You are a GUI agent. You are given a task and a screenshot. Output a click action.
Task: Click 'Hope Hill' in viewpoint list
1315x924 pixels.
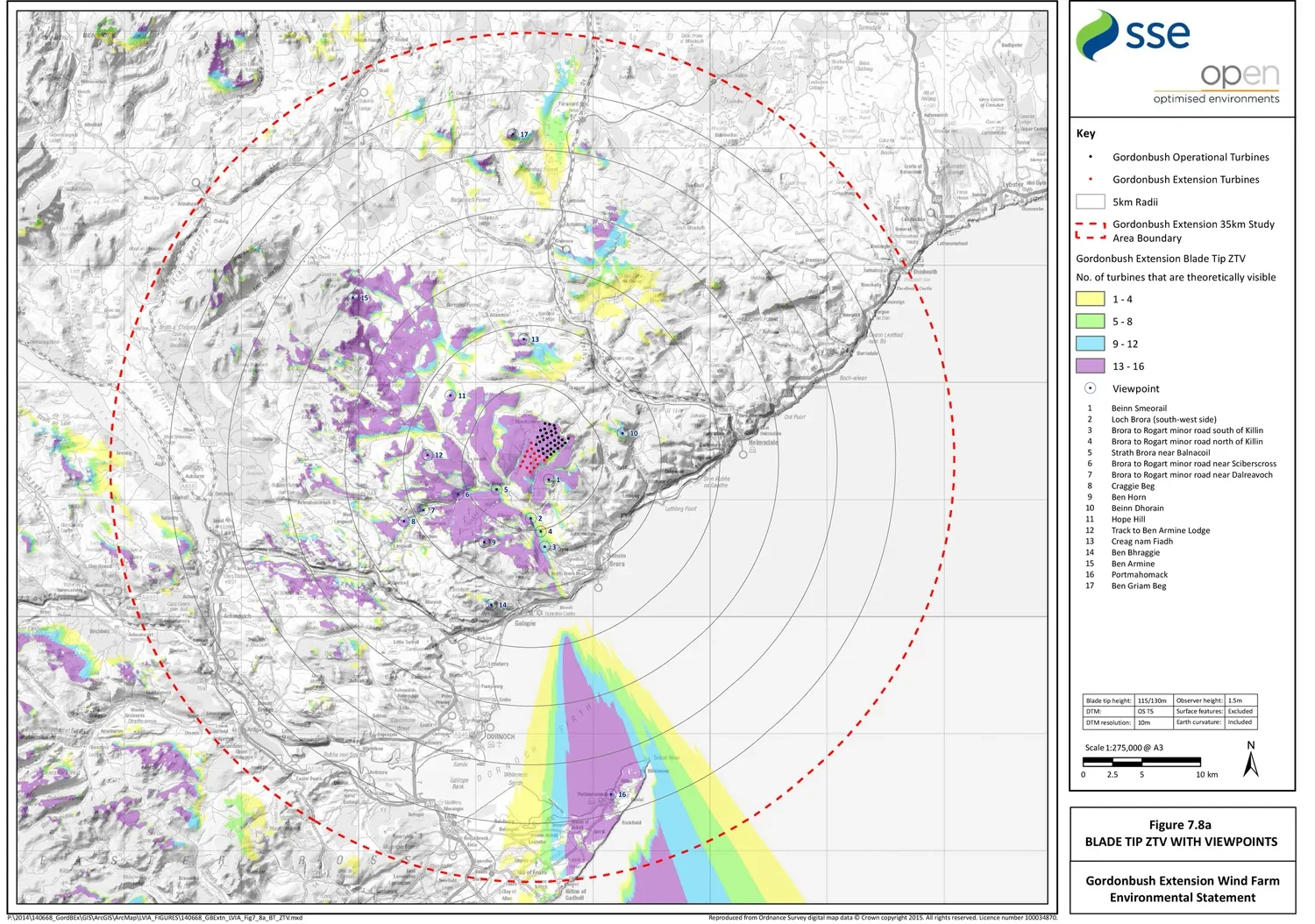(1127, 520)
